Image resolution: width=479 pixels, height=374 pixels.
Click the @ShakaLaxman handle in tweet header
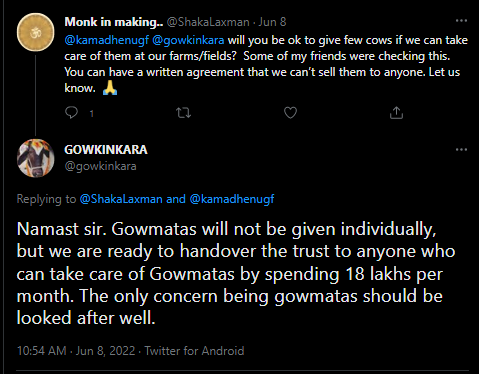click(x=208, y=22)
